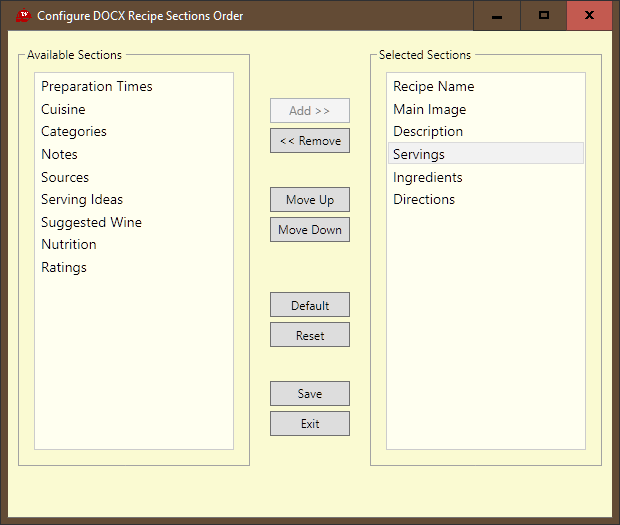Viewport: 620px width, 525px height.
Task: Save the sections order
Action: (x=310, y=393)
